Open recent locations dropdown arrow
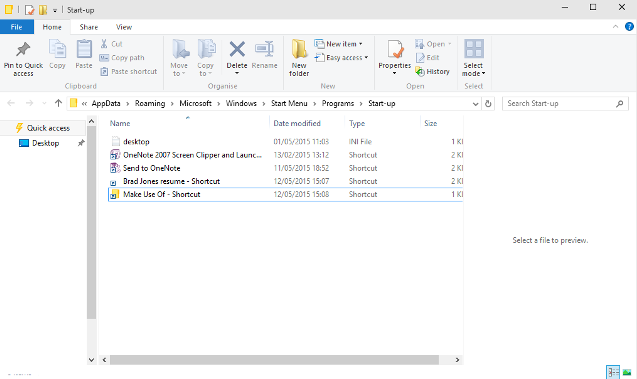 pyautogui.click(x=44, y=104)
